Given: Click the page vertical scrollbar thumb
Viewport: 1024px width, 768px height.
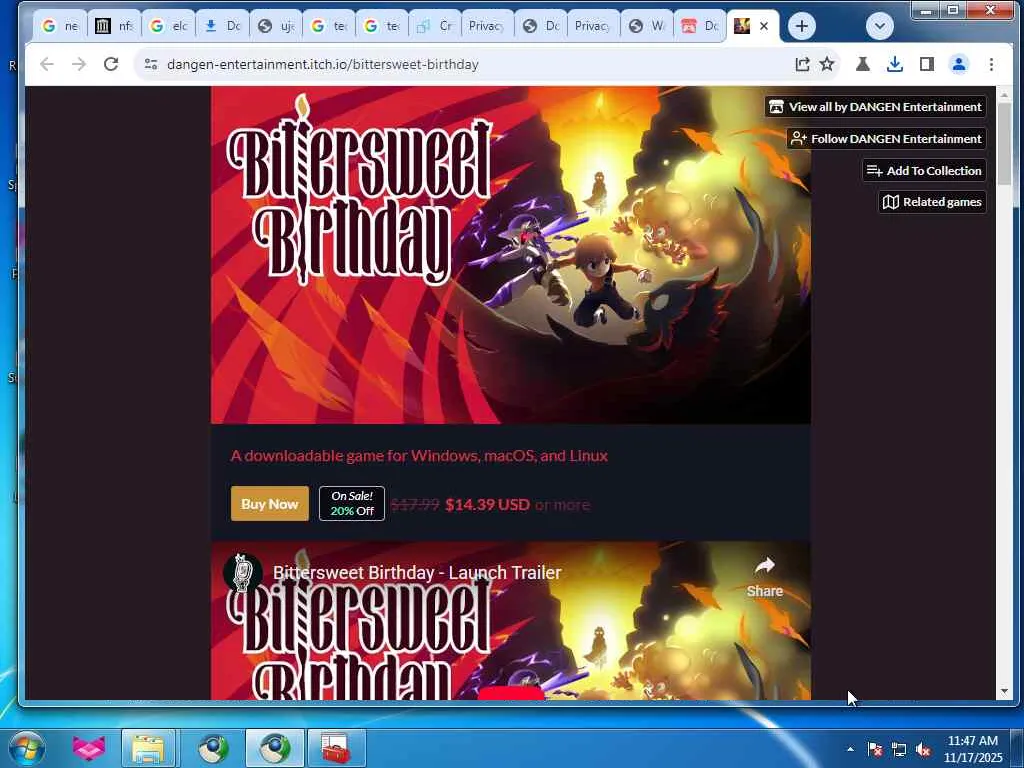Looking at the screenshot, I should tap(1004, 144).
